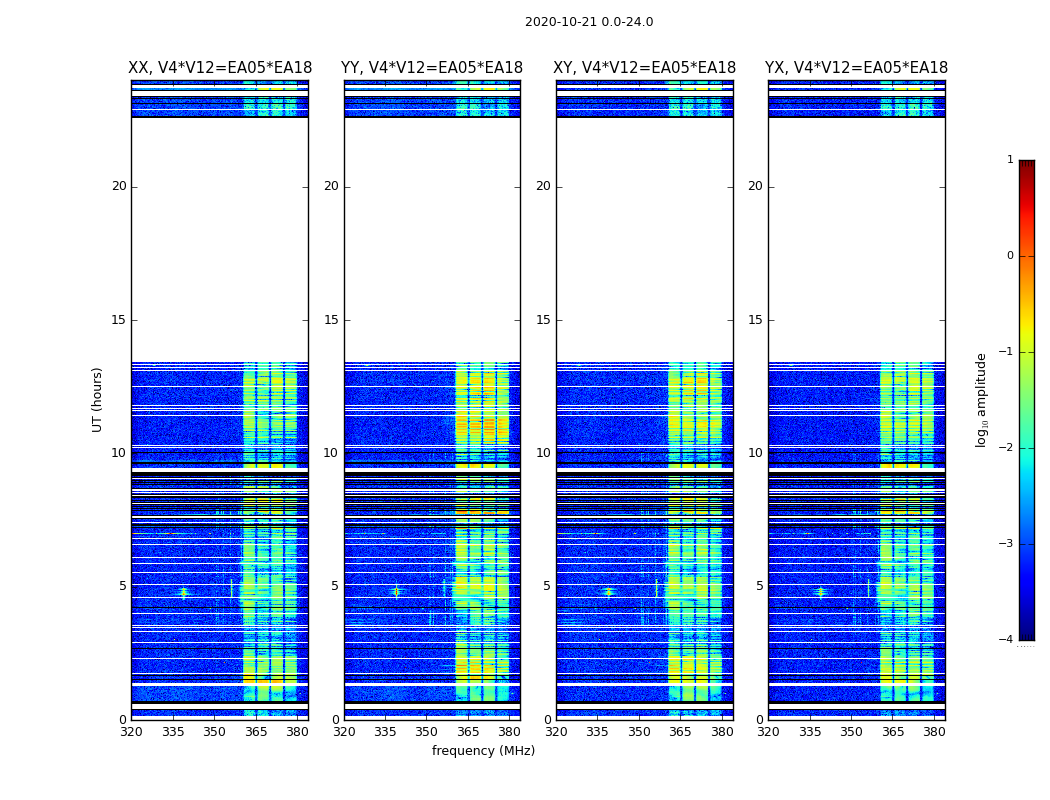Click x-tick '335' of the XX panel
Image resolution: width=1050 pixels, height=800 pixels.
173,732
